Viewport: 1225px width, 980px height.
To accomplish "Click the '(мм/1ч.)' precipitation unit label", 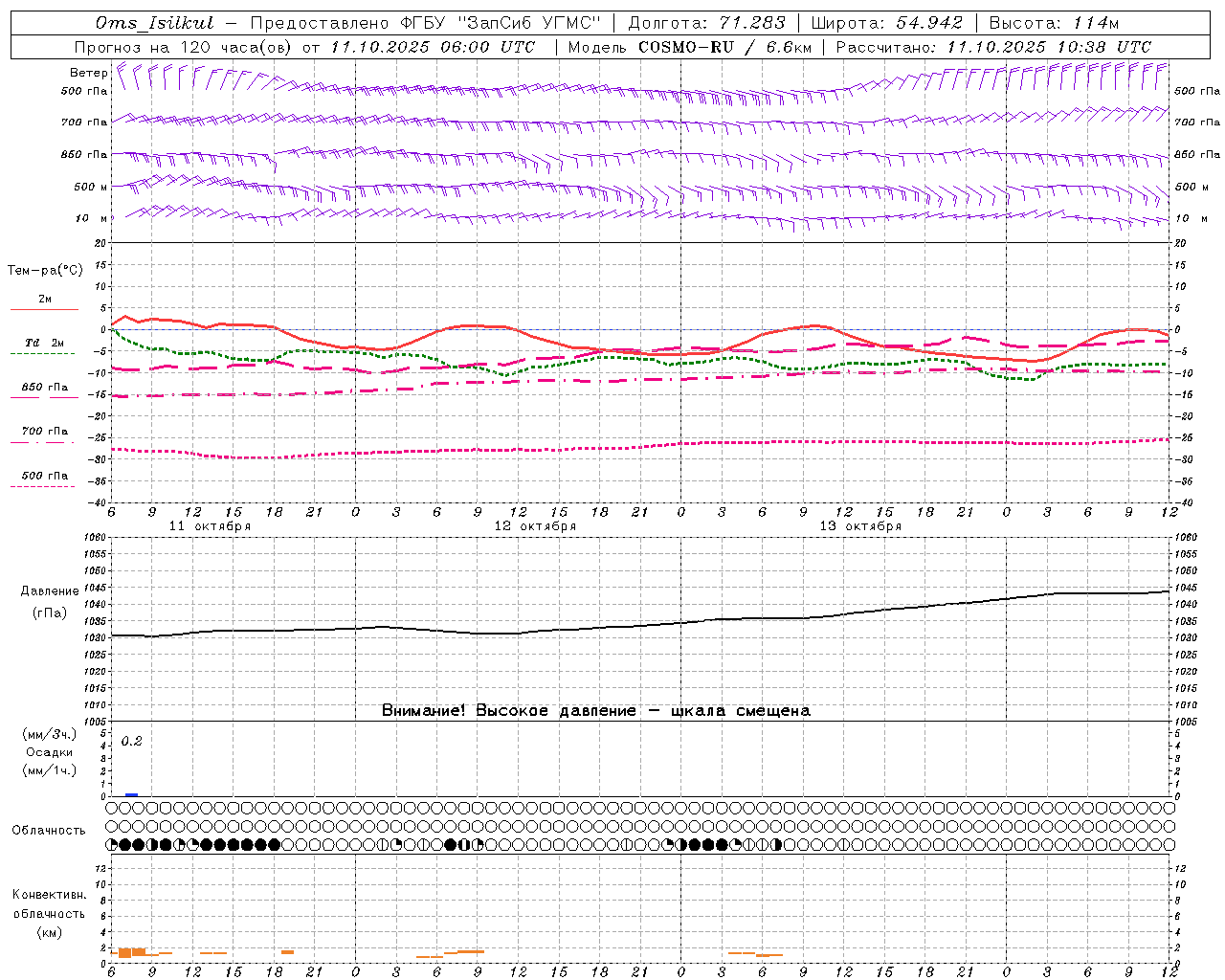I will [x=49, y=770].
